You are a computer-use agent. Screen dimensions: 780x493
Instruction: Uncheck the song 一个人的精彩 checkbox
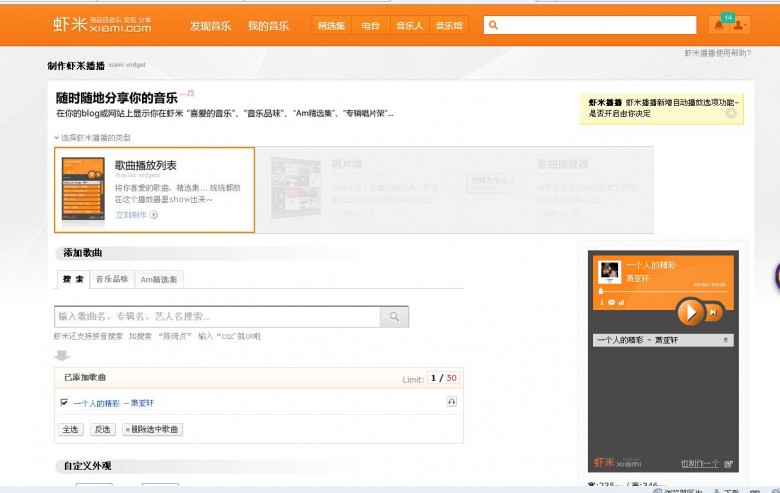click(x=64, y=402)
